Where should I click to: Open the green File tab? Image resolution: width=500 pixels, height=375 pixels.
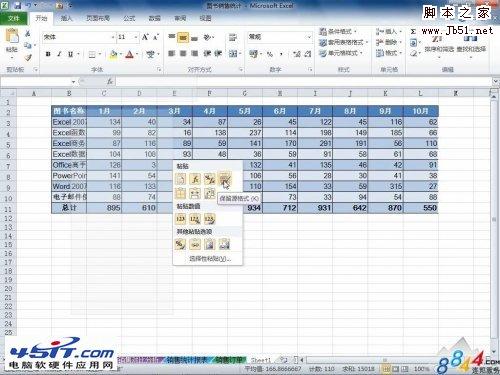coord(13,18)
